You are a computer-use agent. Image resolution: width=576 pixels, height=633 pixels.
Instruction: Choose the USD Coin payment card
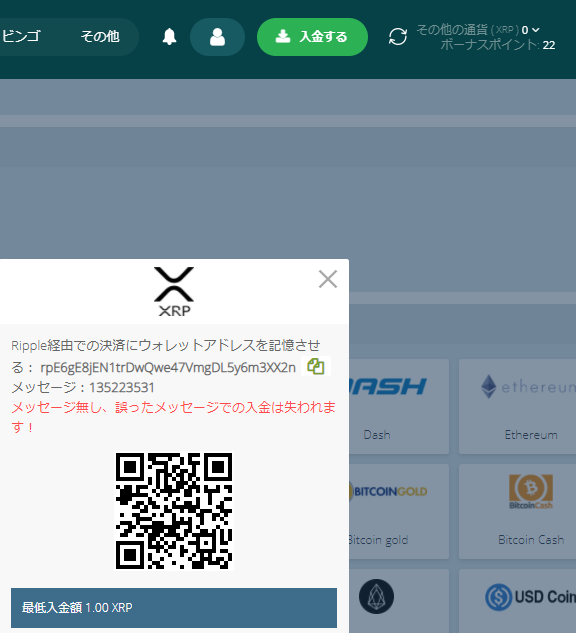tap(517, 601)
